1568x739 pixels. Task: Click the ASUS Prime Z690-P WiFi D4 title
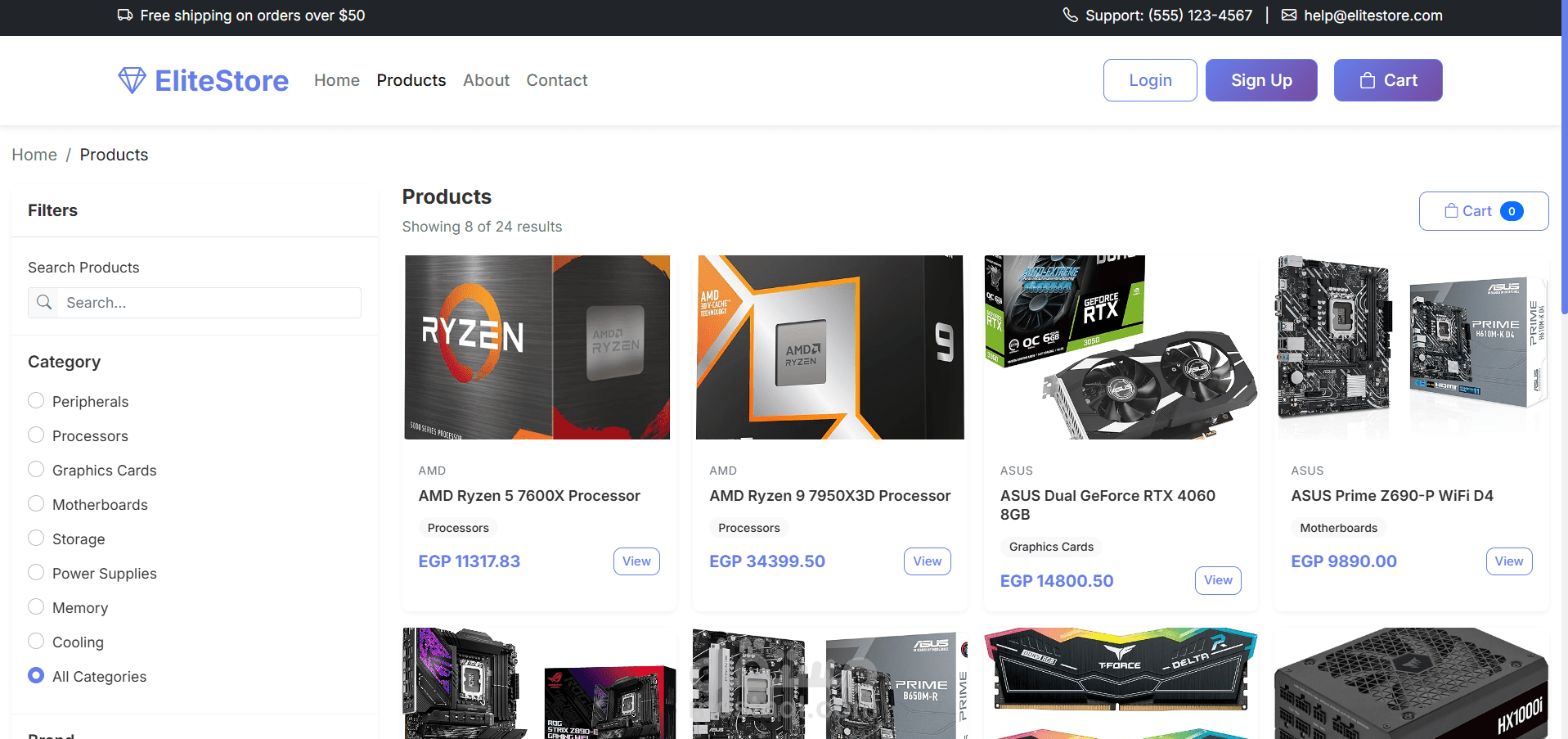1392,496
